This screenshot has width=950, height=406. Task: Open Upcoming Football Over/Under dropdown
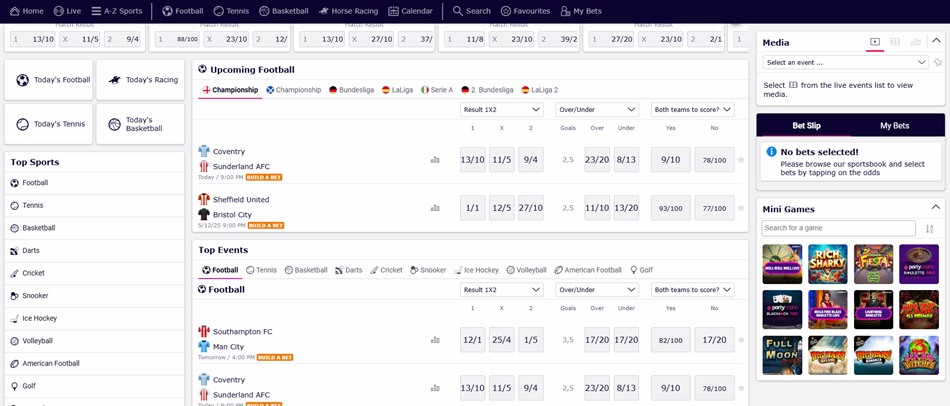click(x=597, y=110)
